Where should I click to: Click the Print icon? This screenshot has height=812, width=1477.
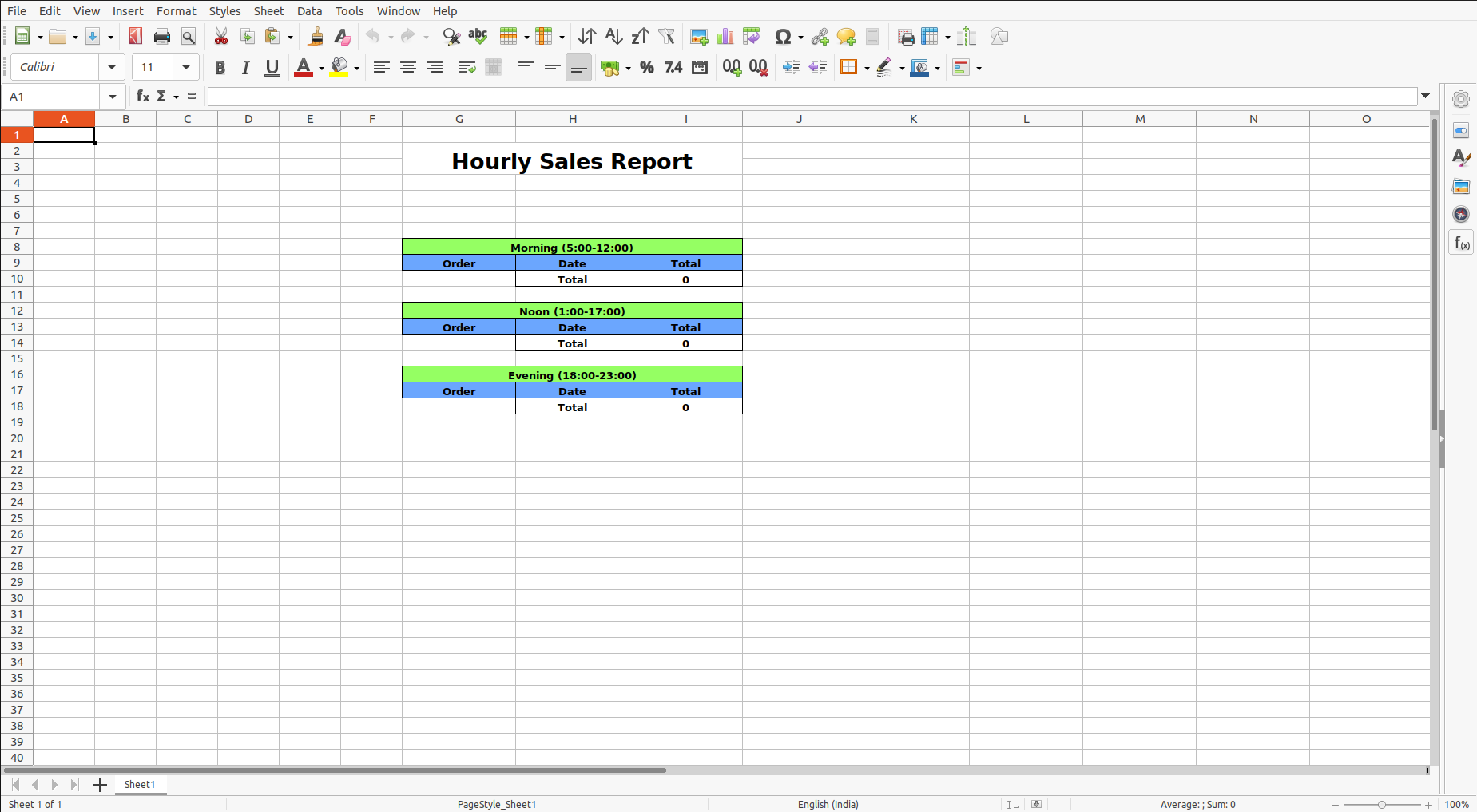[x=162, y=36]
